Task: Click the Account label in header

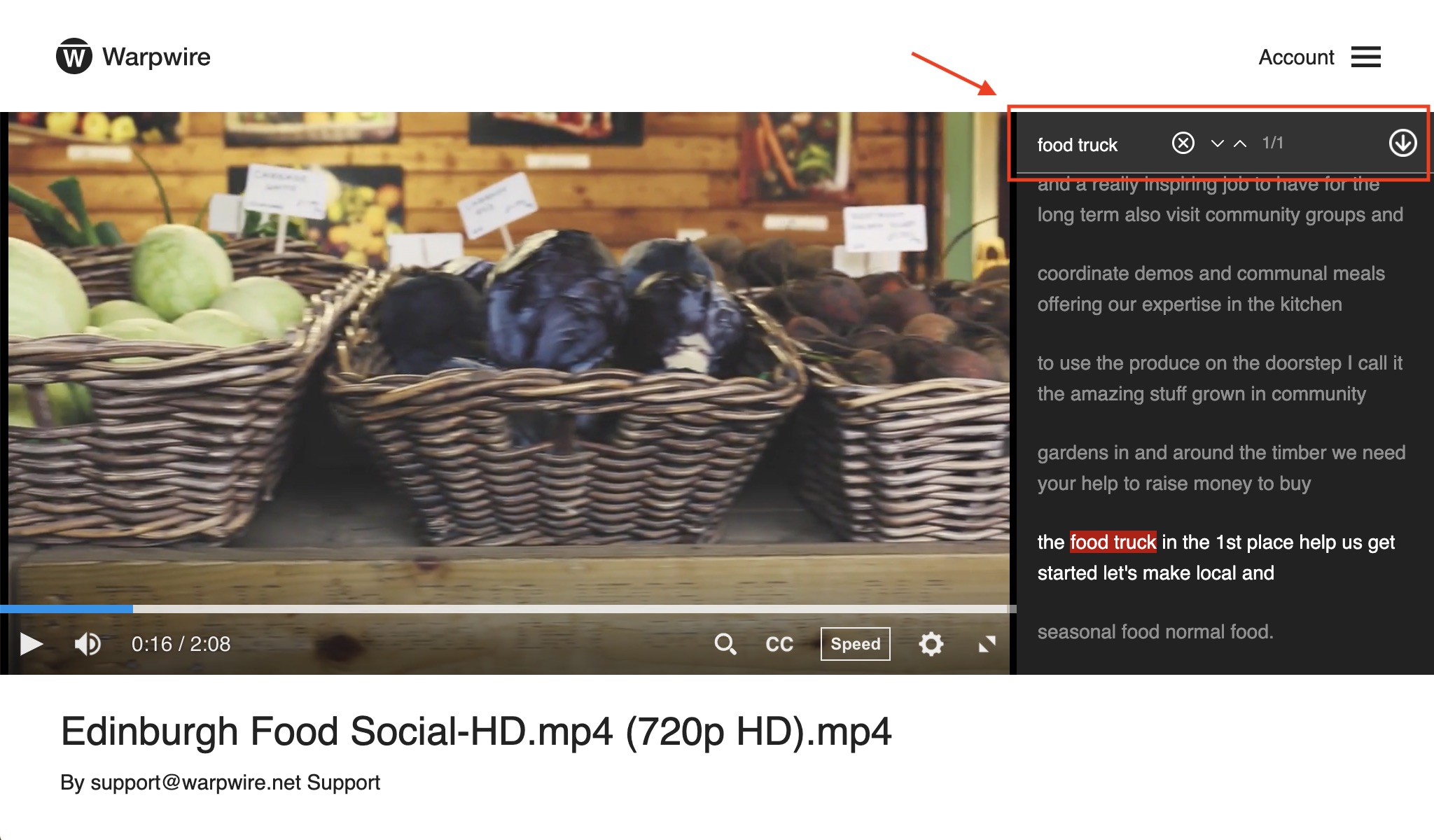Action: 1296,57
